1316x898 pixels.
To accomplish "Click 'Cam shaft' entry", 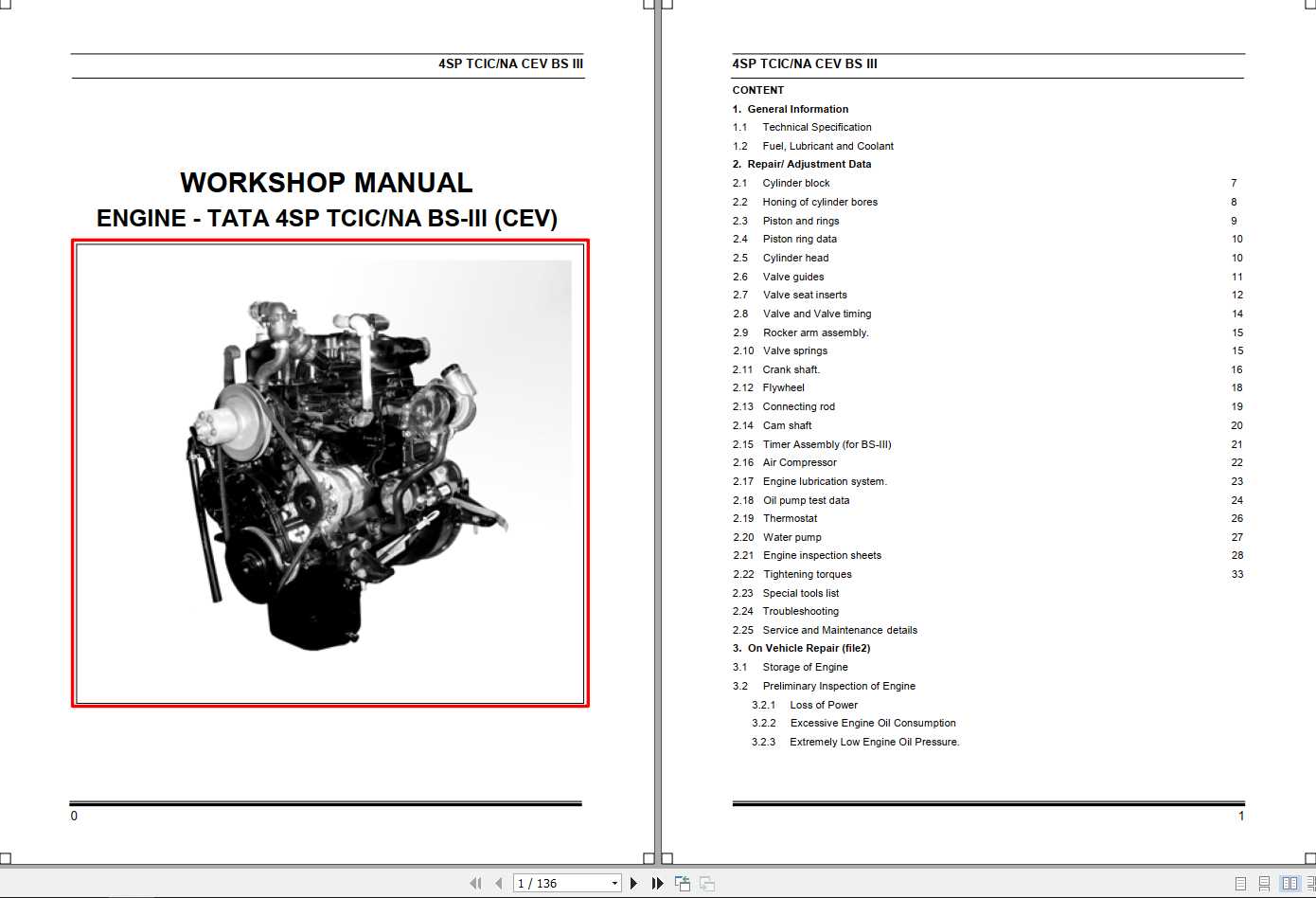I will [788, 425].
